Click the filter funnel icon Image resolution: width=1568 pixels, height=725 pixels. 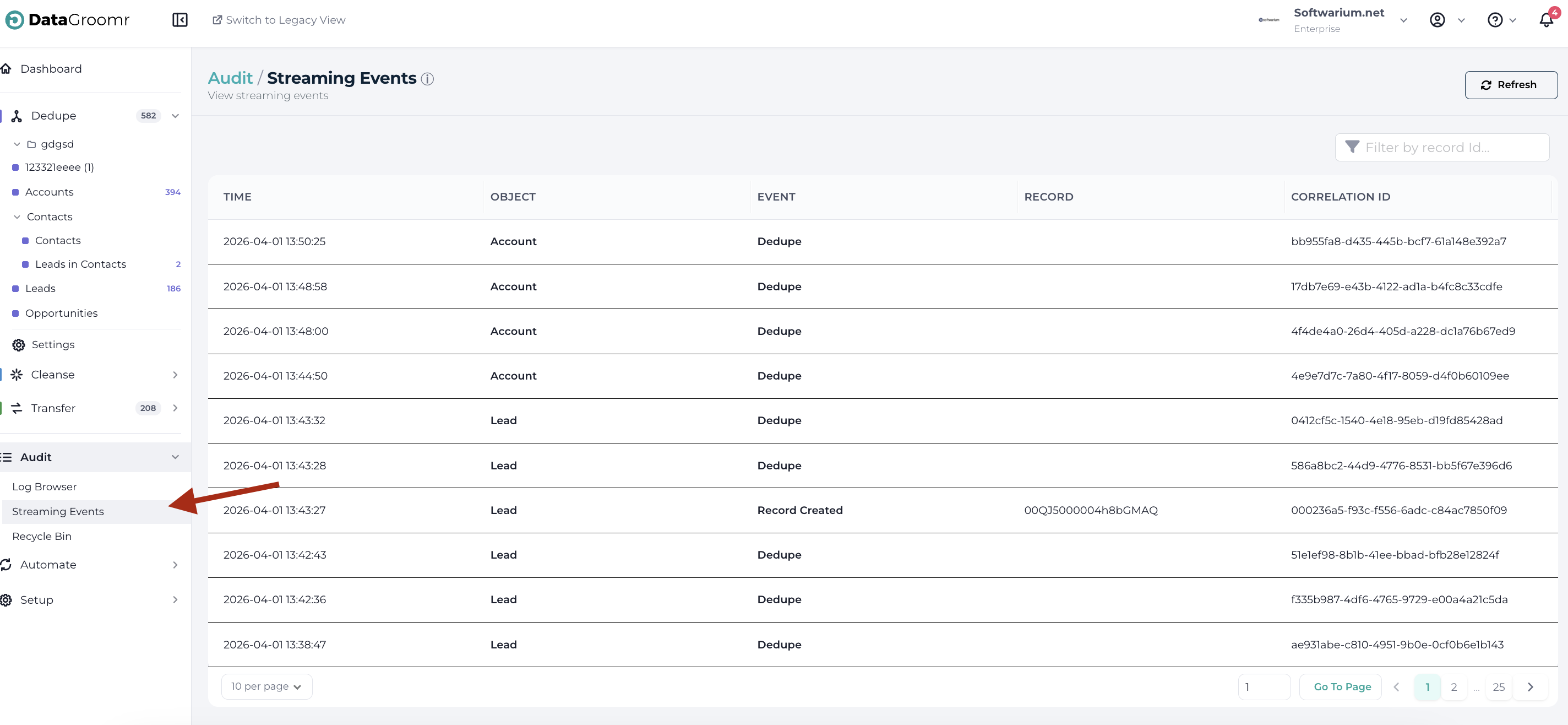1352,148
